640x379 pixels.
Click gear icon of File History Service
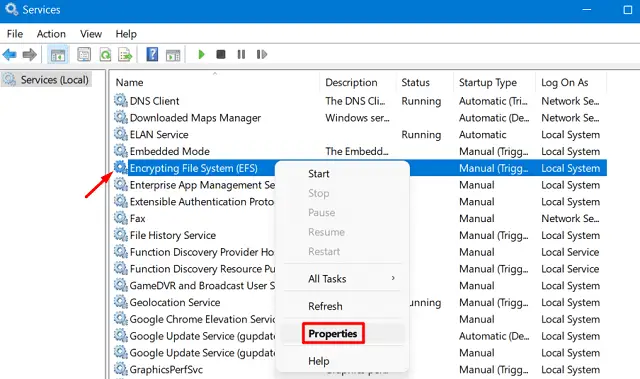point(121,235)
